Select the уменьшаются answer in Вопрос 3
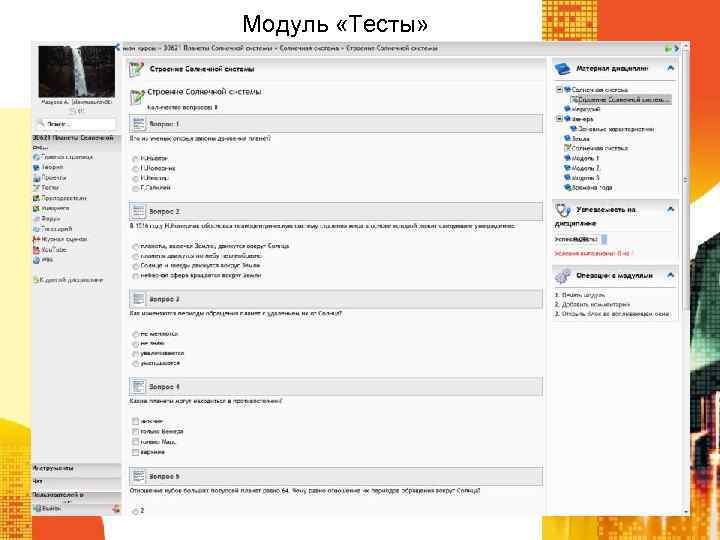Viewport: 720px width, 540px height. click(x=135, y=364)
